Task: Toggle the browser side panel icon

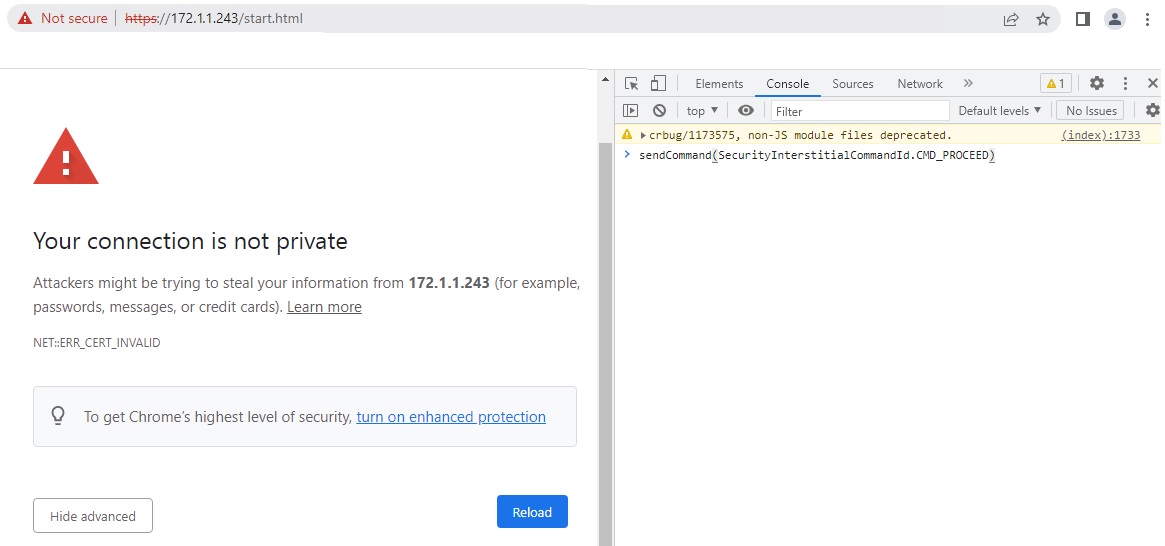Action: [x=1082, y=19]
